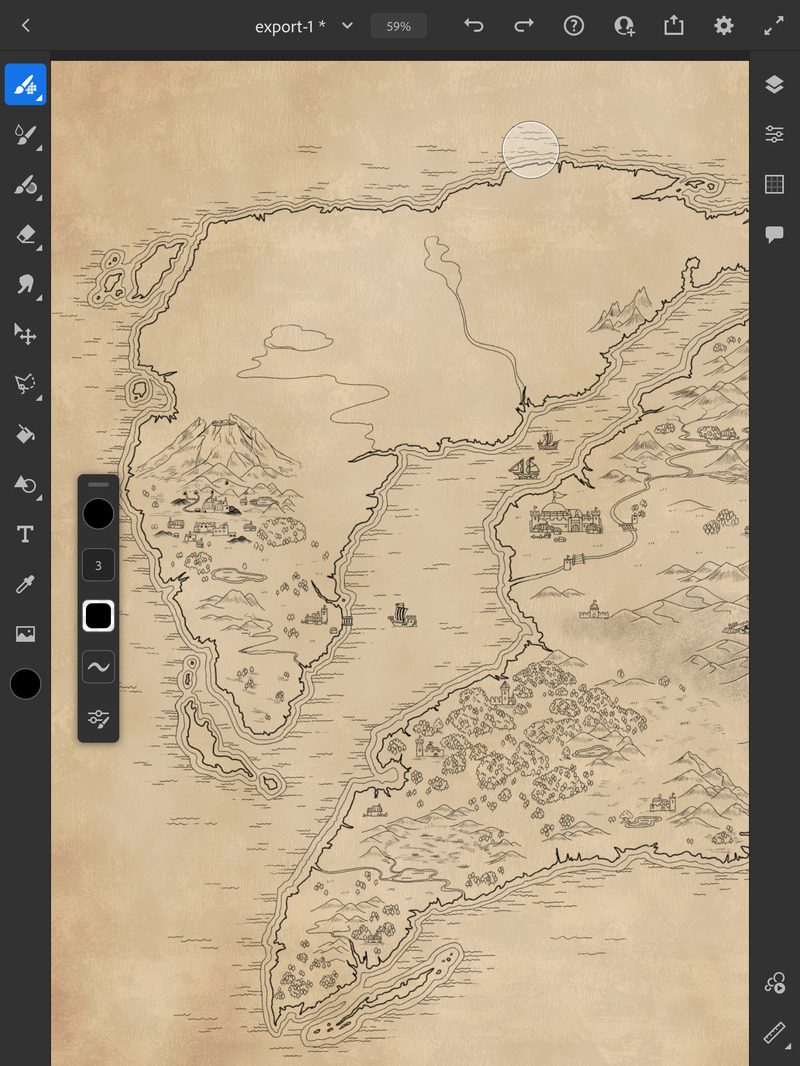Open the place image tool
The image size is (800, 1066).
tap(25, 634)
